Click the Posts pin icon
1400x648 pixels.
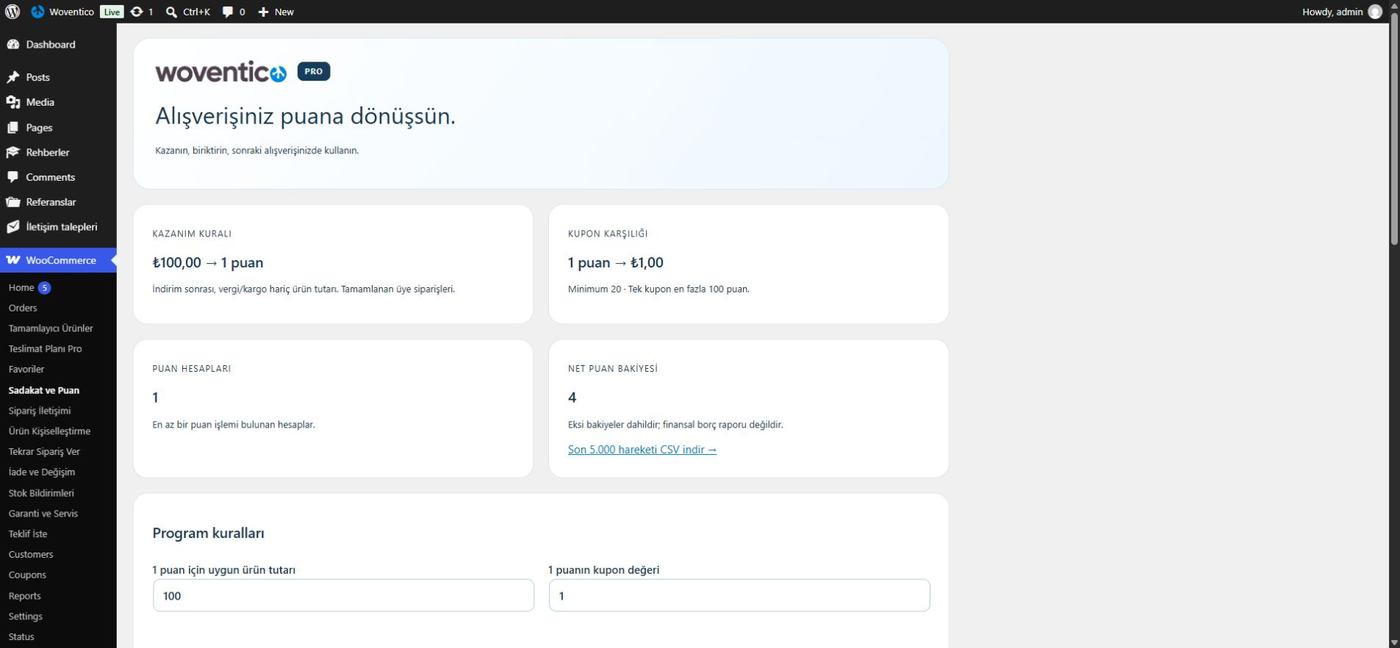(x=13, y=77)
